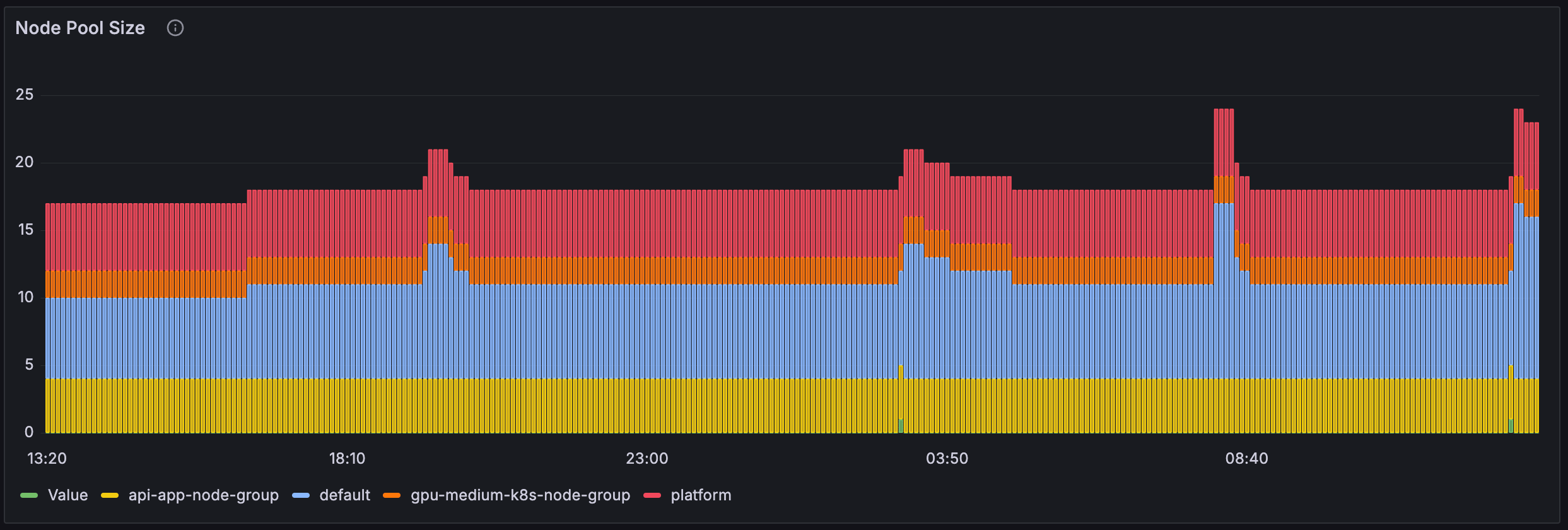
Task: Click the red platform legend color swatch
Action: (652, 495)
